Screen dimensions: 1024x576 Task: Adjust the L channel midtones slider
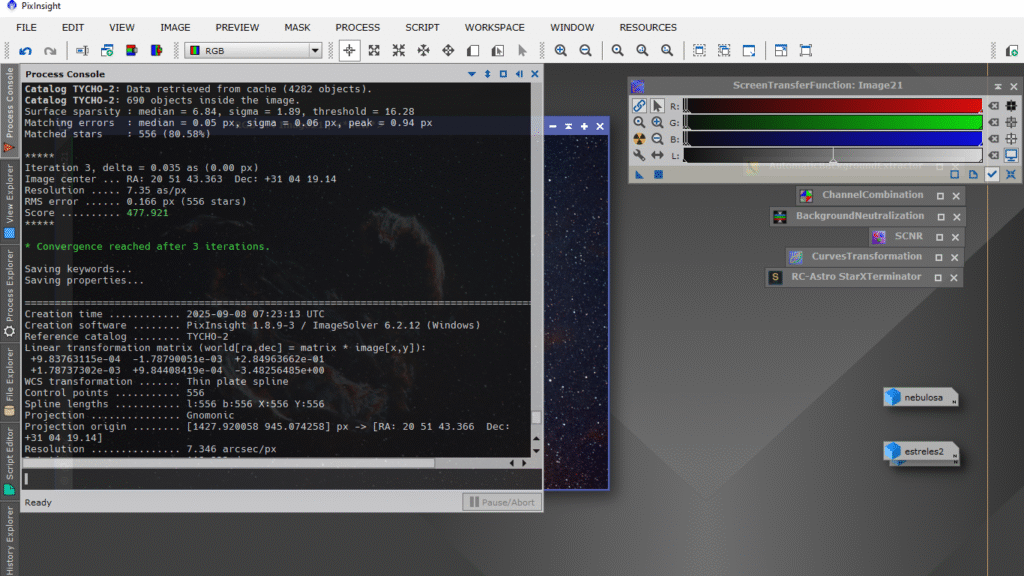[x=833, y=157]
